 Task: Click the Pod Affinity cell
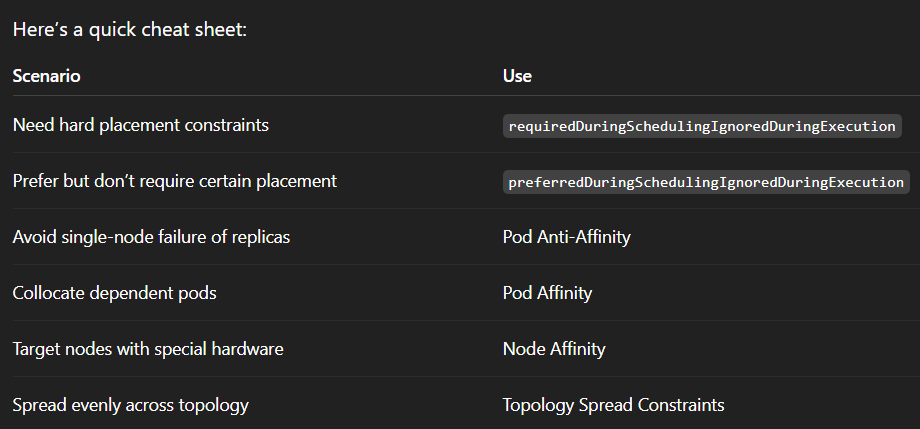547,293
